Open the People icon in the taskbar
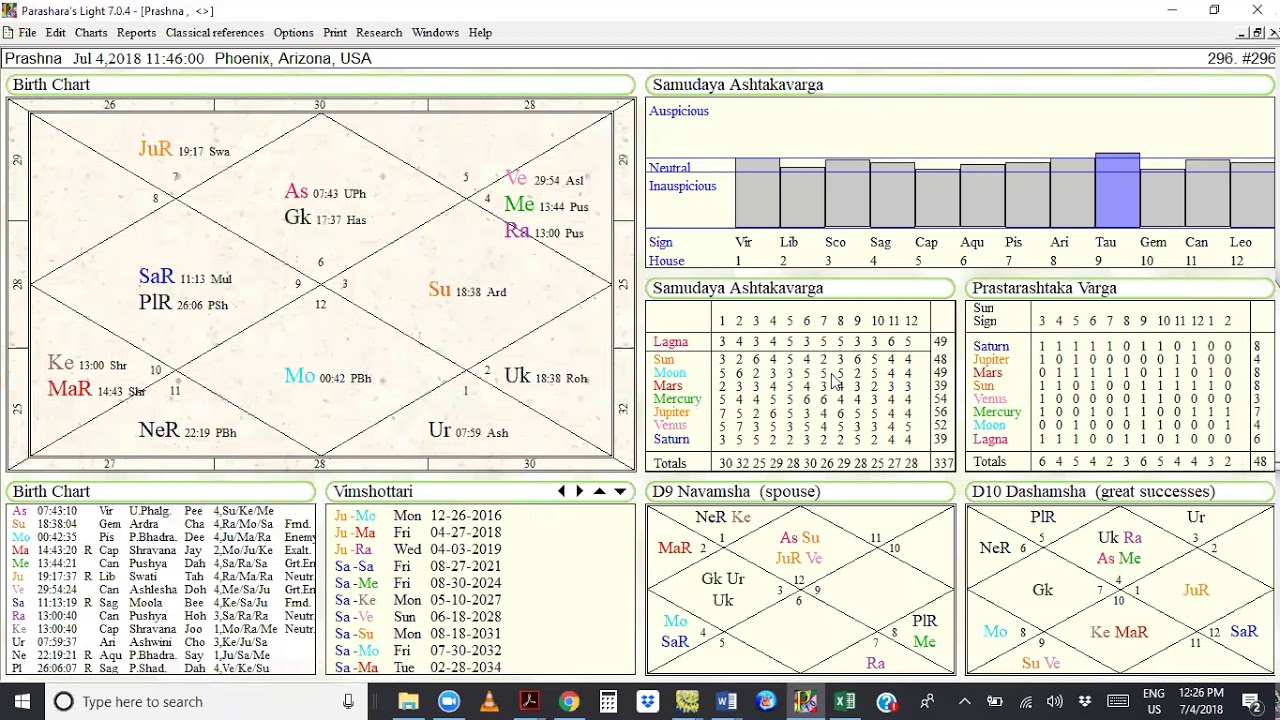Viewport: 1280px width, 720px height. [927, 702]
